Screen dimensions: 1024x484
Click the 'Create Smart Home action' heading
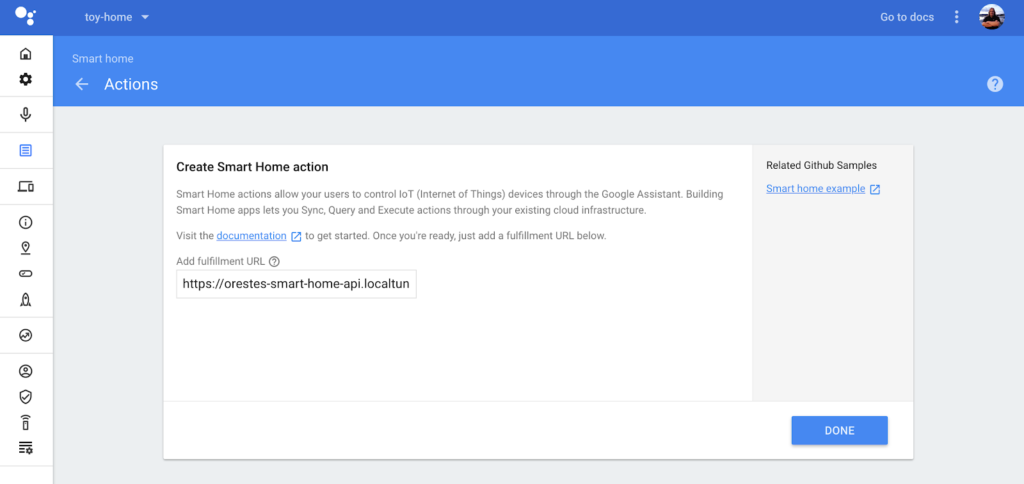[252, 167]
